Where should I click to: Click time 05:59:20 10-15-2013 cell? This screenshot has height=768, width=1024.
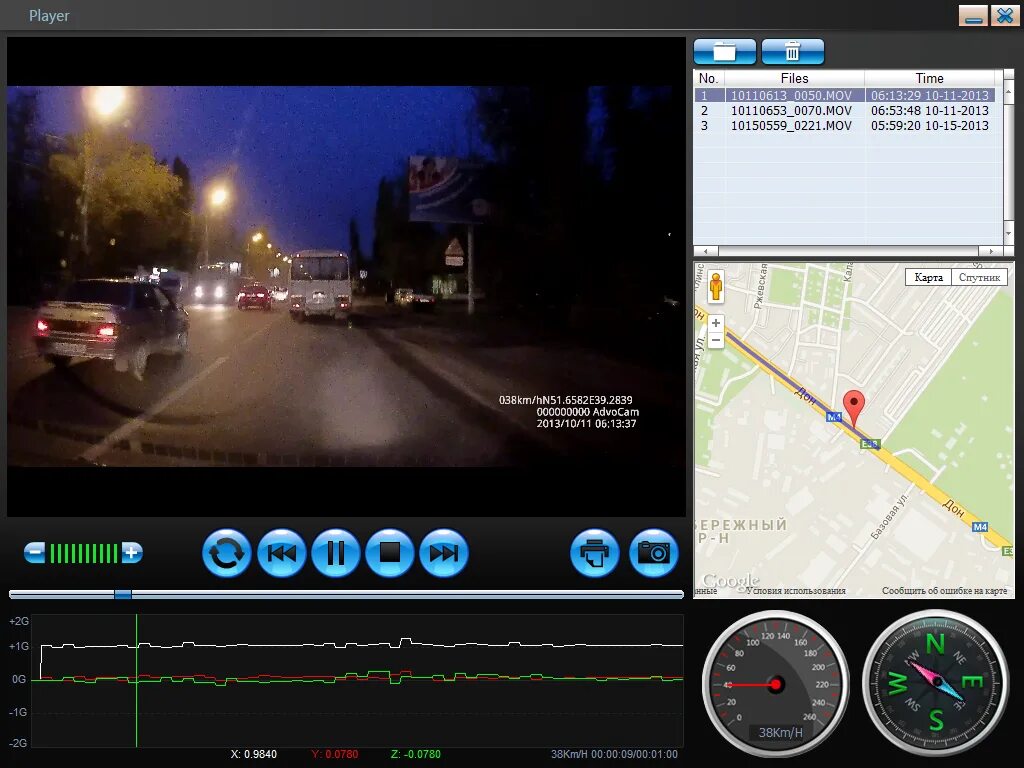(929, 125)
